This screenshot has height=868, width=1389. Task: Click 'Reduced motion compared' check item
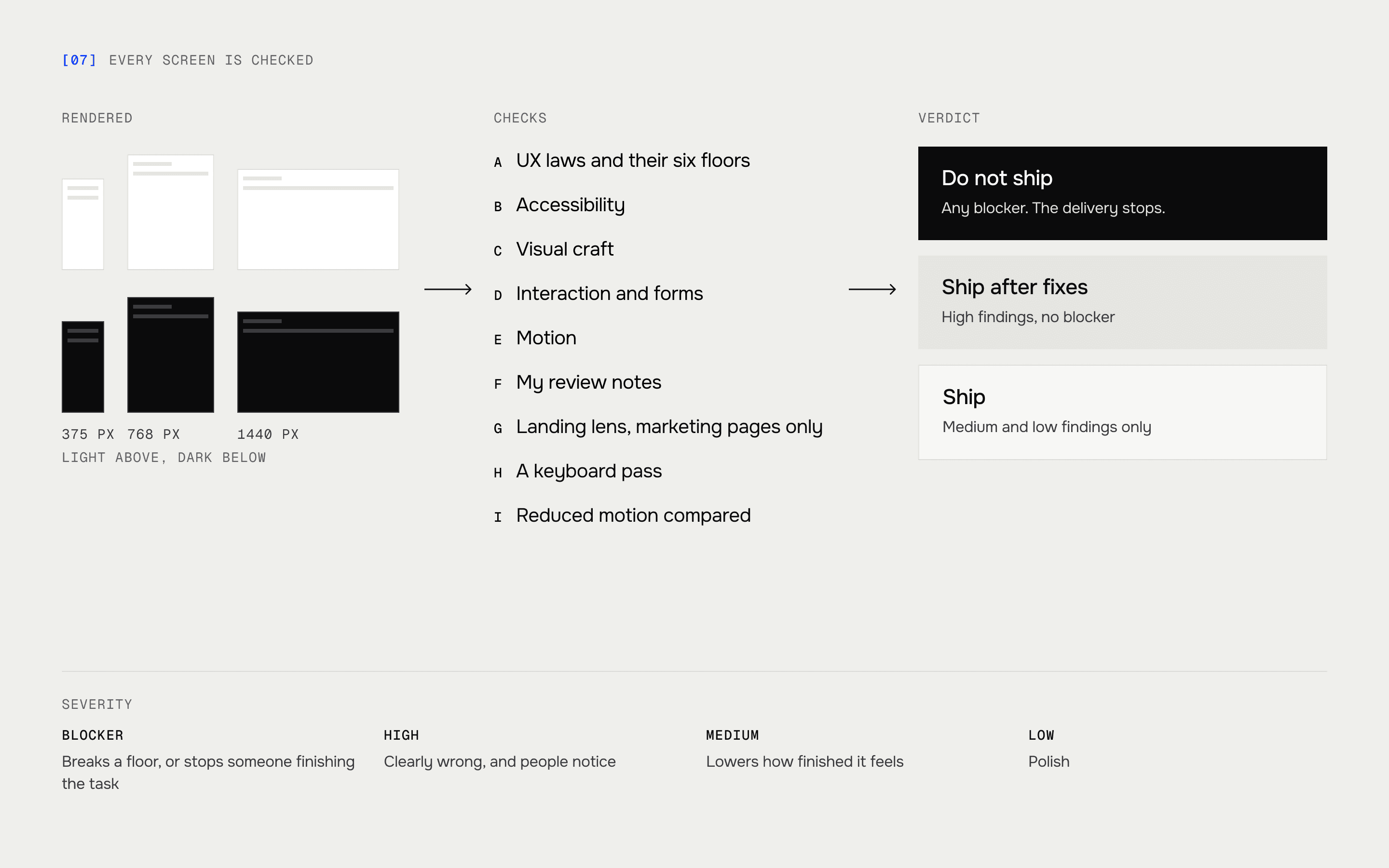click(633, 515)
